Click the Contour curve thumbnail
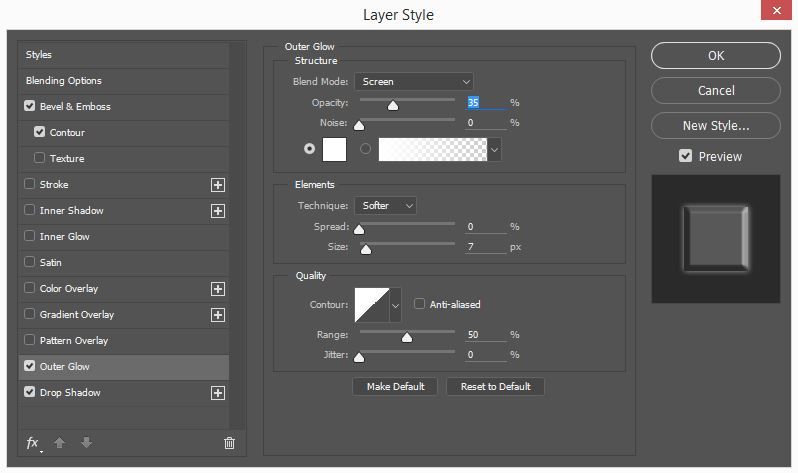 coord(372,305)
